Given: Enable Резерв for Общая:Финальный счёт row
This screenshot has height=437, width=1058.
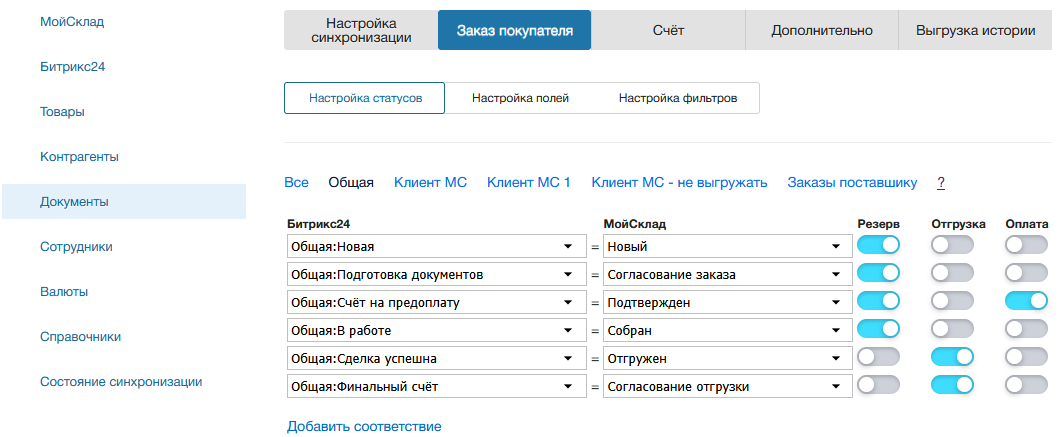Looking at the screenshot, I should (879, 385).
